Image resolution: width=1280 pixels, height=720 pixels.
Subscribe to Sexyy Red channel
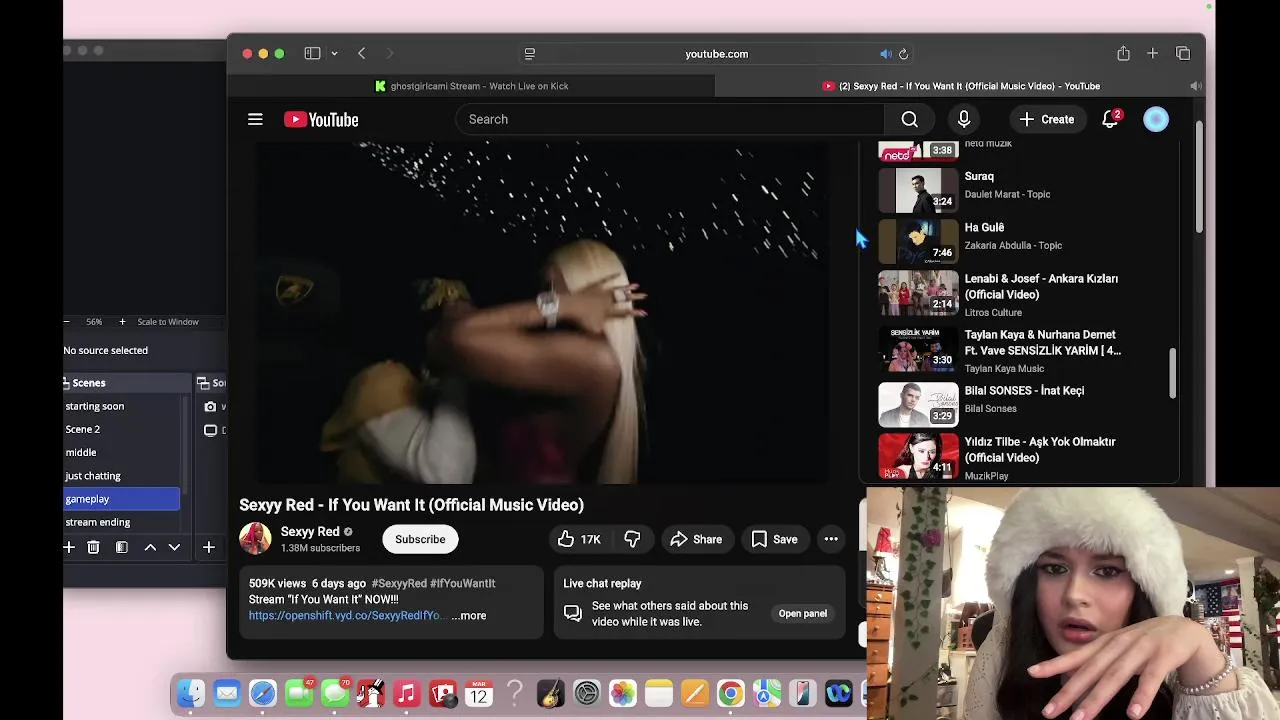click(420, 539)
